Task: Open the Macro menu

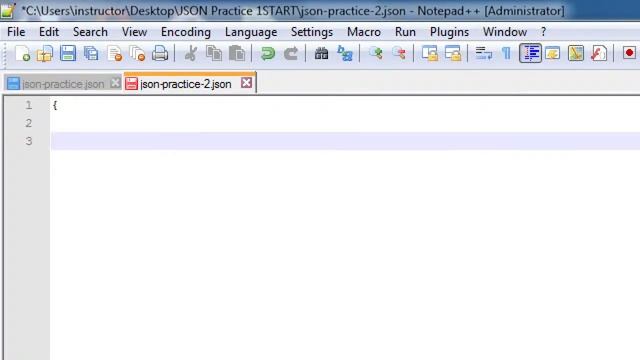Action: click(364, 32)
